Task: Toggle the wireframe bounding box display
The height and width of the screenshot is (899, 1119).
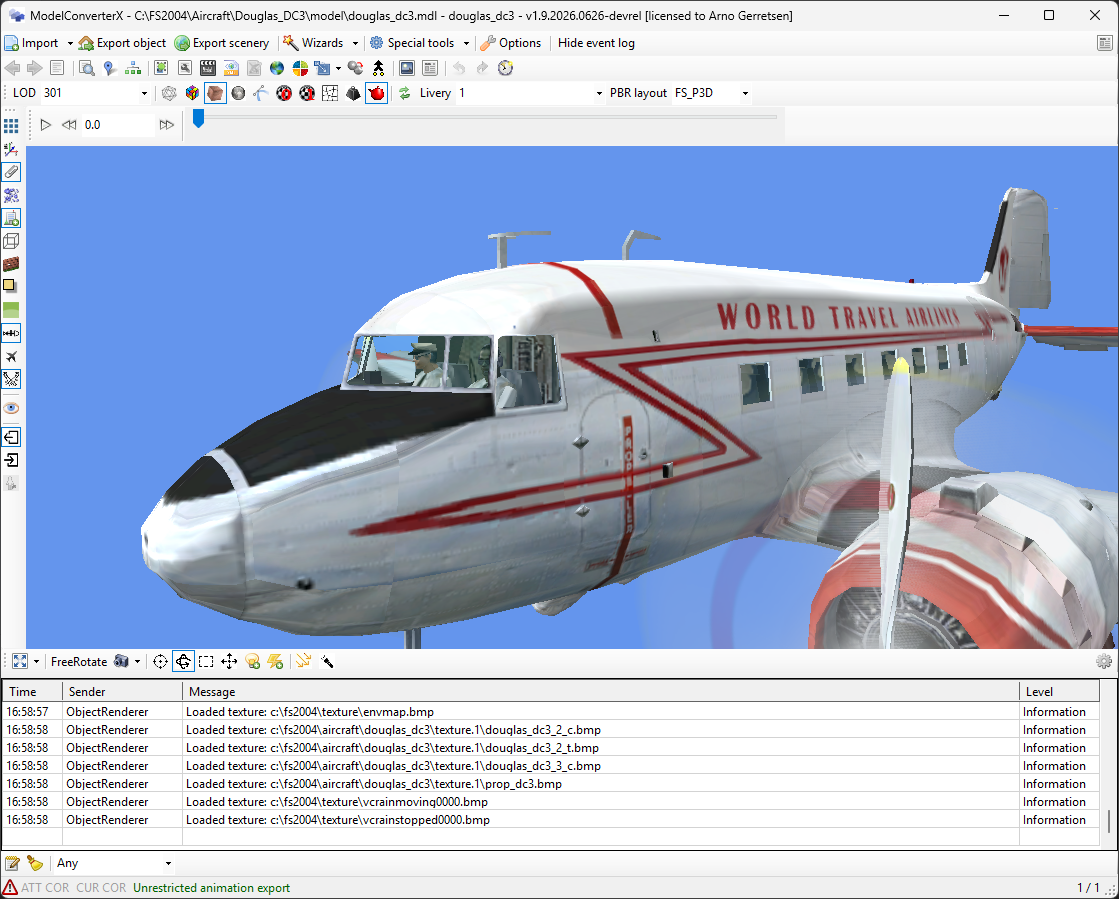Action: point(11,241)
